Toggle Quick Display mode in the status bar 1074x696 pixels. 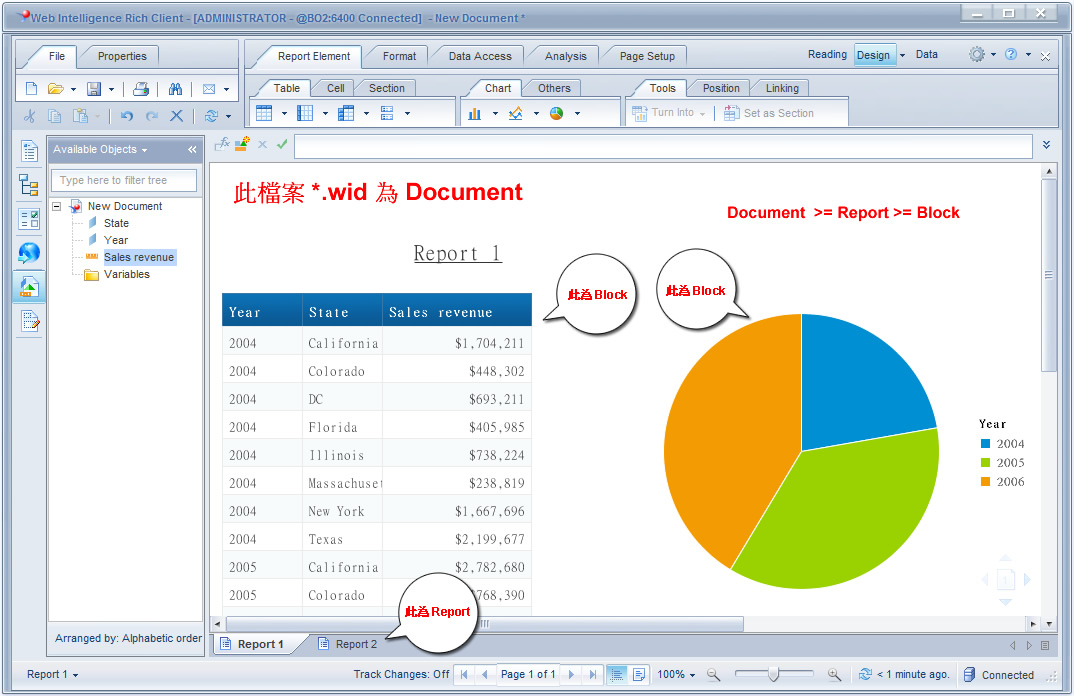619,674
